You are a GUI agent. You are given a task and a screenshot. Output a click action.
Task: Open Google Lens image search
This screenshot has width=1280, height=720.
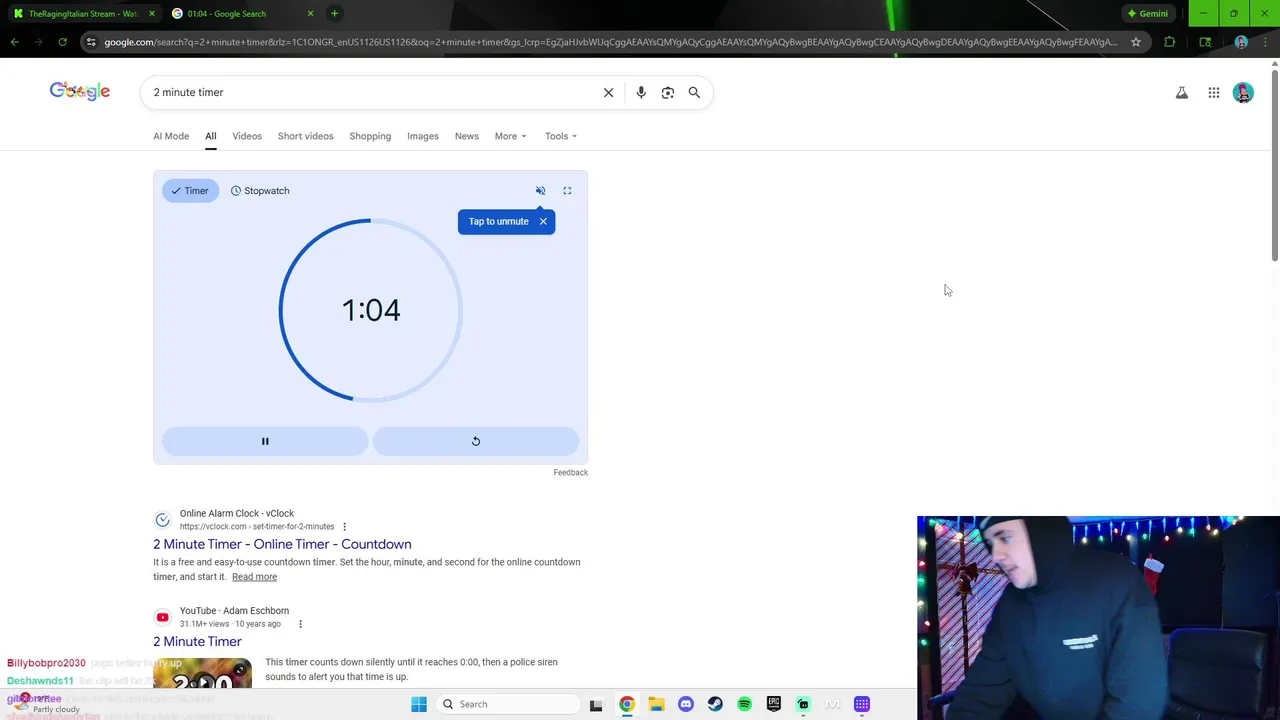tap(667, 92)
